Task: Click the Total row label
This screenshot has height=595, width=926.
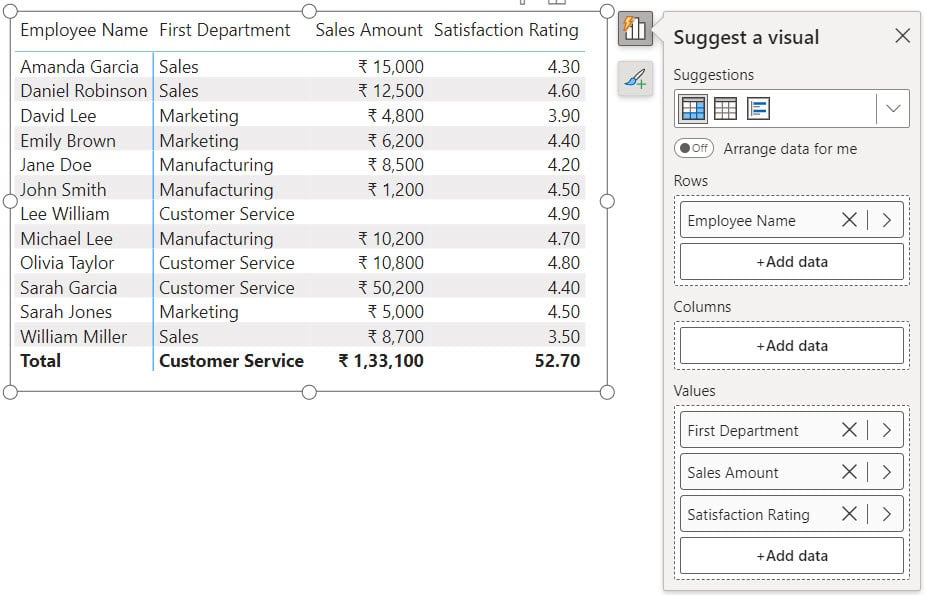Action: click(x=40, y=361)
